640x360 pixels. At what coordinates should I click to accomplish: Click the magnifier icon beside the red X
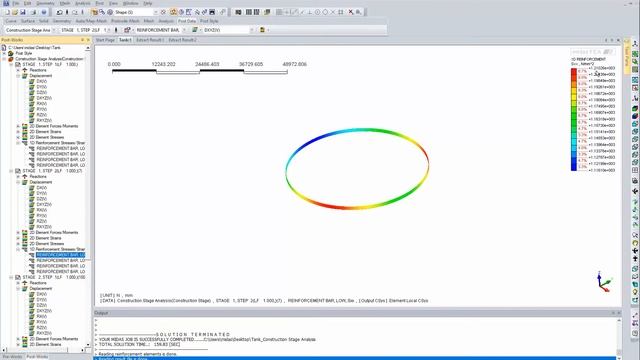(358, 12)
